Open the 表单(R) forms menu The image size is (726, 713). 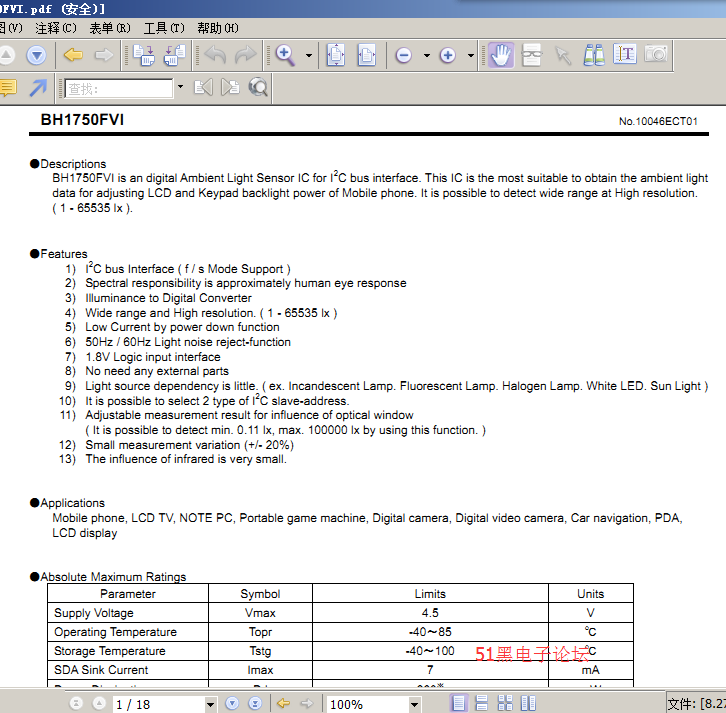(110, 28)
